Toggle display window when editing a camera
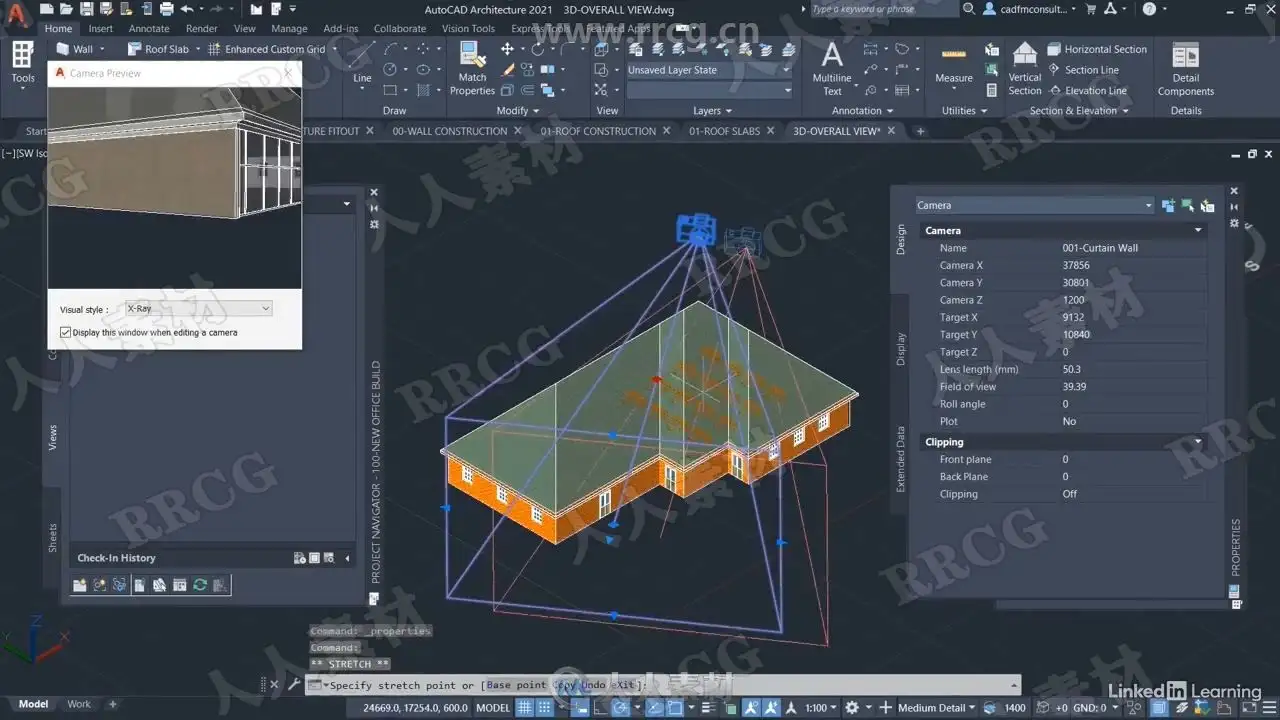The height and width of the screenshot is (720, 1280). pyautogui.click(x=66, y=332)
